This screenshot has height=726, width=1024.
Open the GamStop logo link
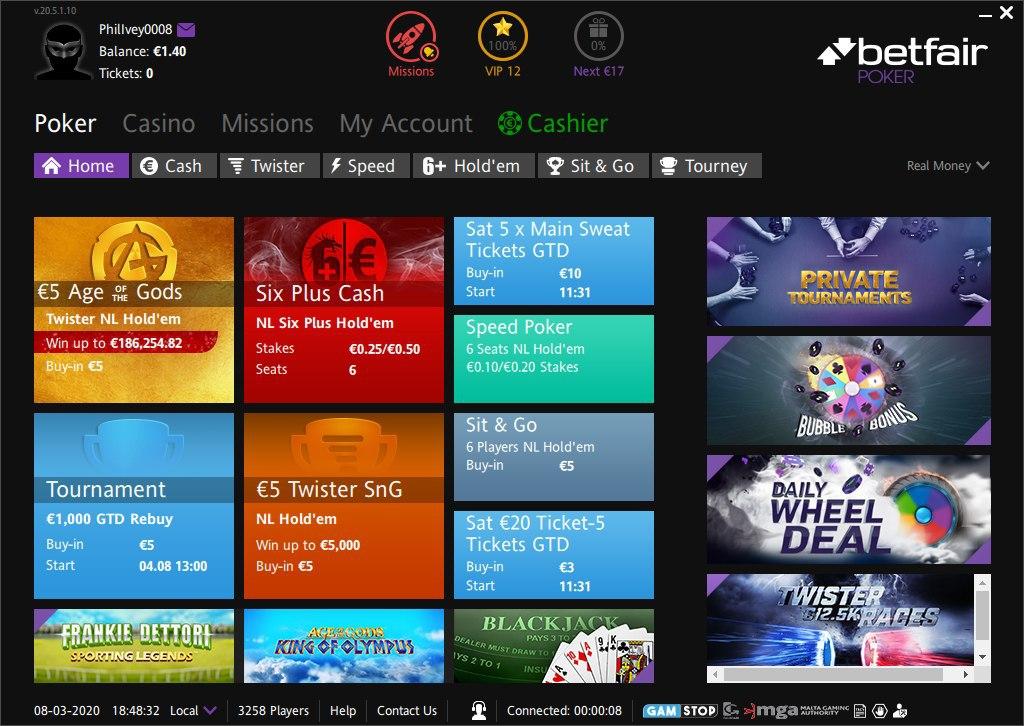coord(680,711)
